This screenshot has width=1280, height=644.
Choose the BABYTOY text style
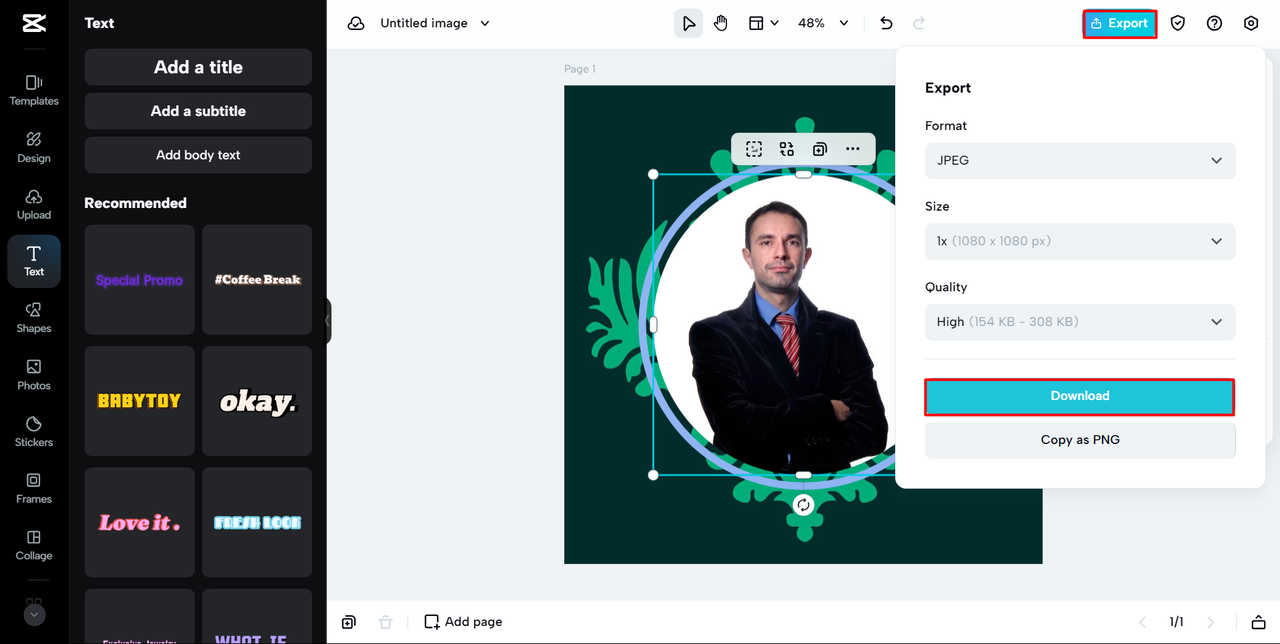pos(139,401)
